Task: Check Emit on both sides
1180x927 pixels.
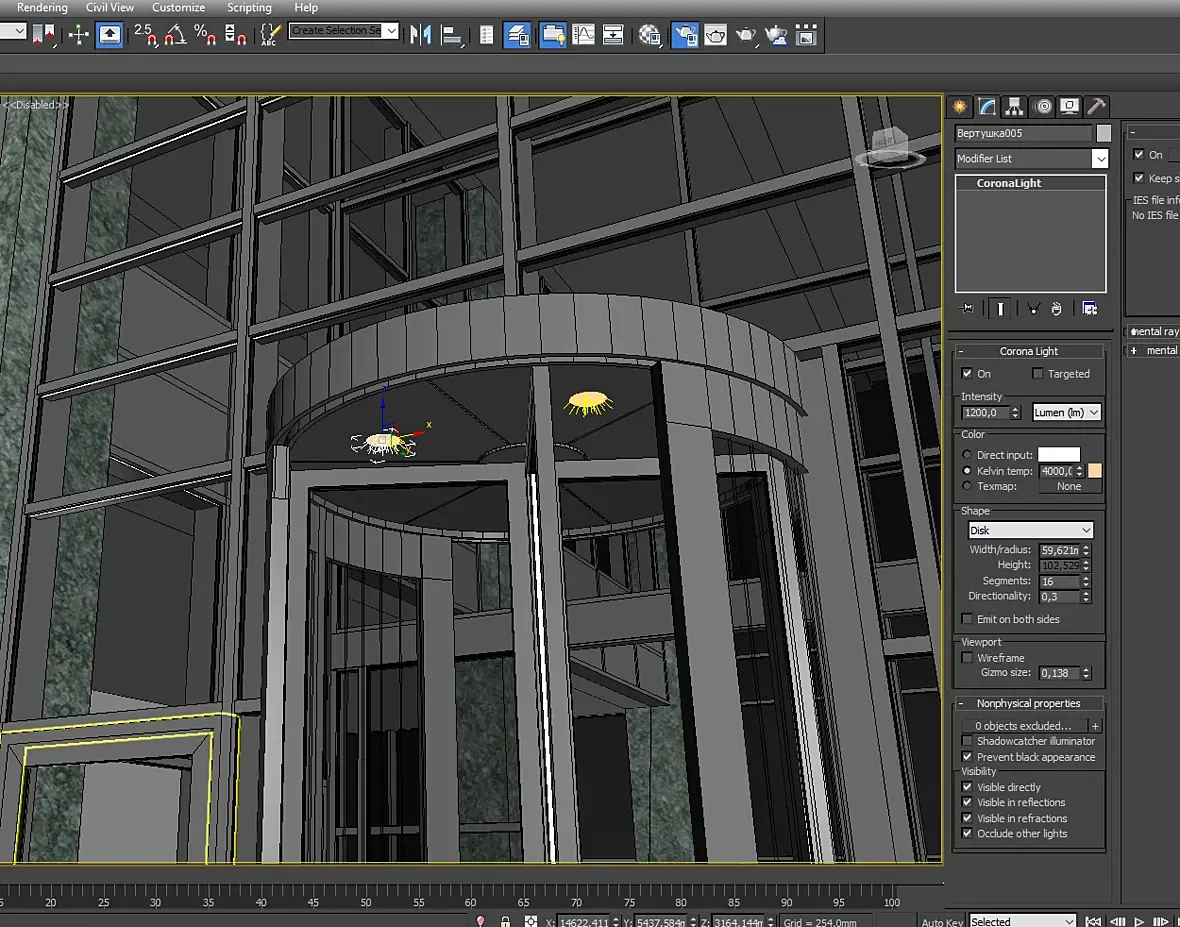Action: (x=967, y=619)
